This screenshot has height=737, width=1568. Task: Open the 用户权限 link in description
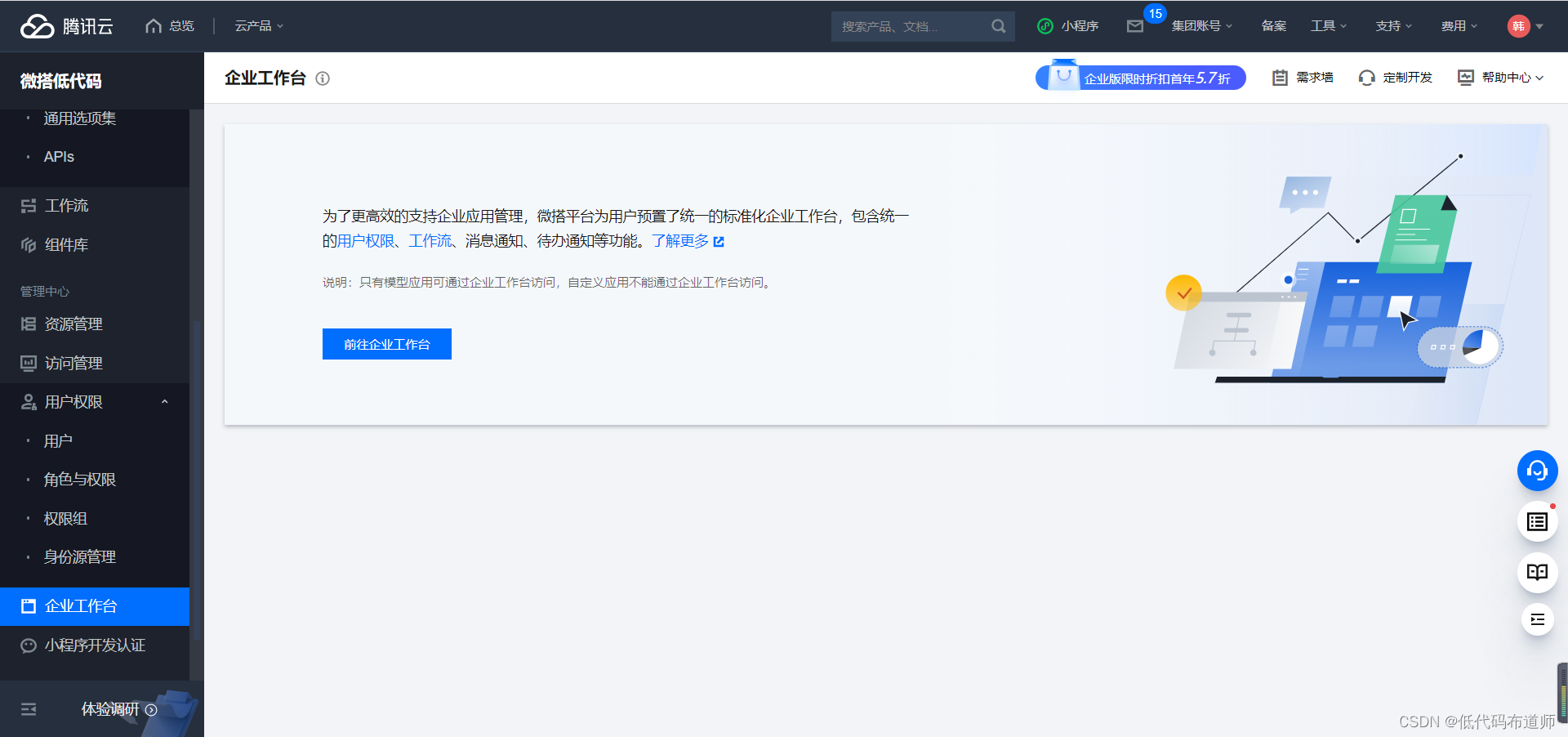point(366,241)
